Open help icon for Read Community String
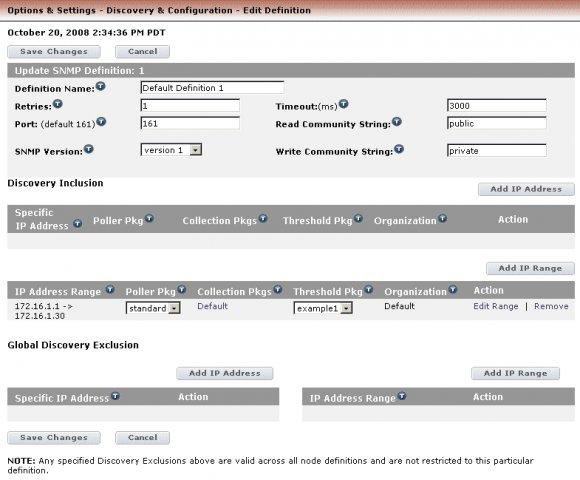The height and width of the screenshot is (480, 580). (x=397, y=122)
